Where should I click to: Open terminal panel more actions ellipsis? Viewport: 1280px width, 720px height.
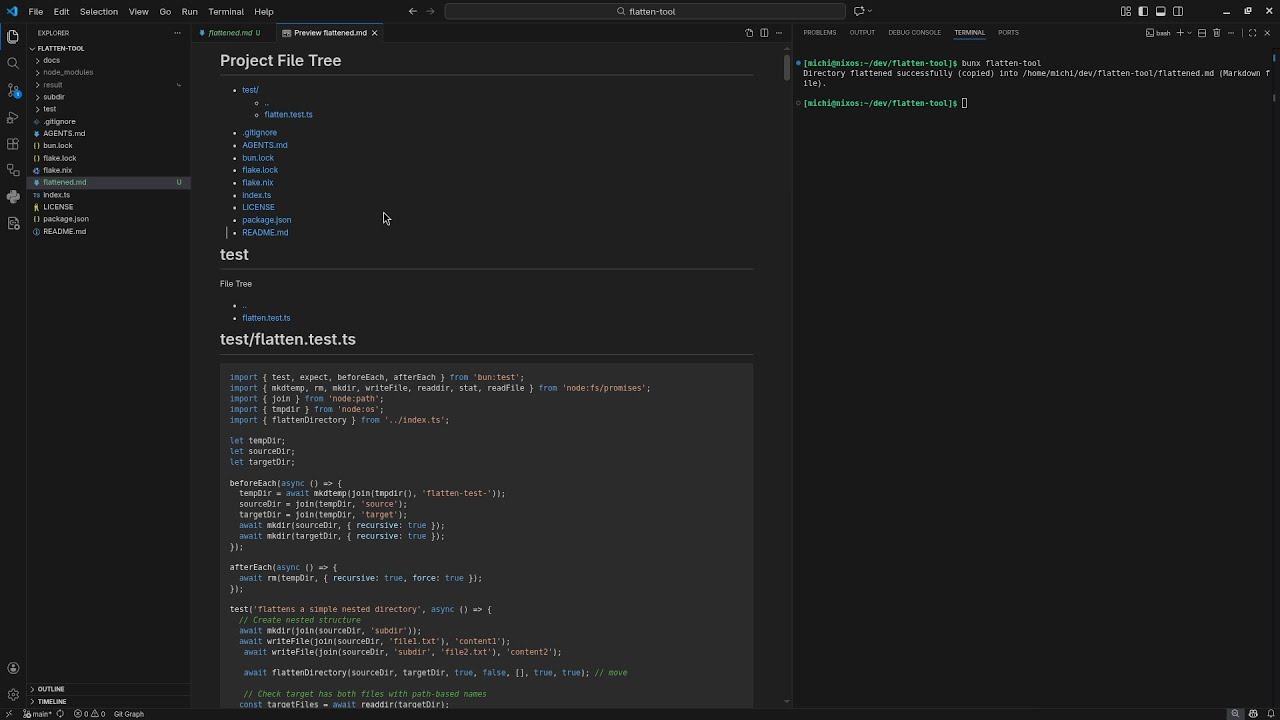(1231, 33)
